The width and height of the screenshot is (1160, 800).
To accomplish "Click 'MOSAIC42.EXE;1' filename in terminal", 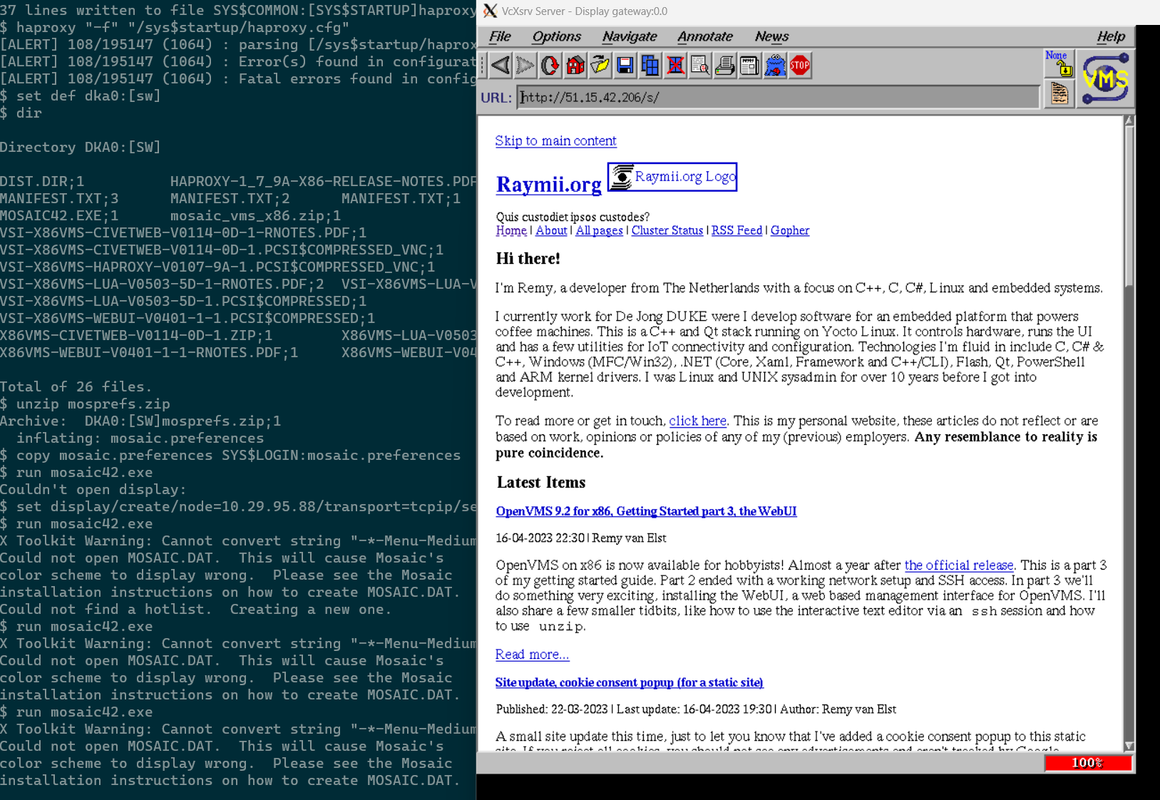I will tap(59, 216).
